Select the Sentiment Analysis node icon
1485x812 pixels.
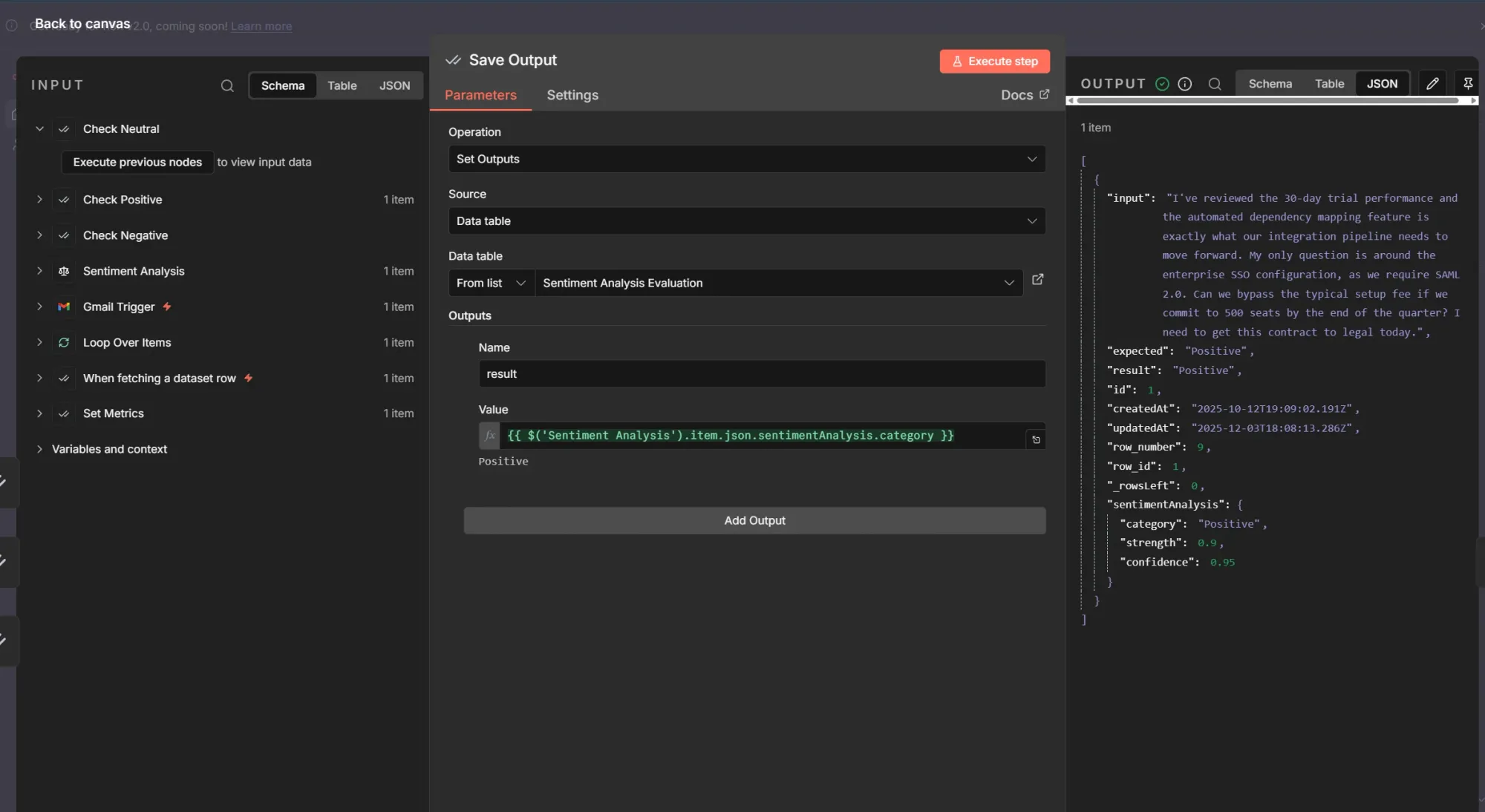click(x=64, y=271)
